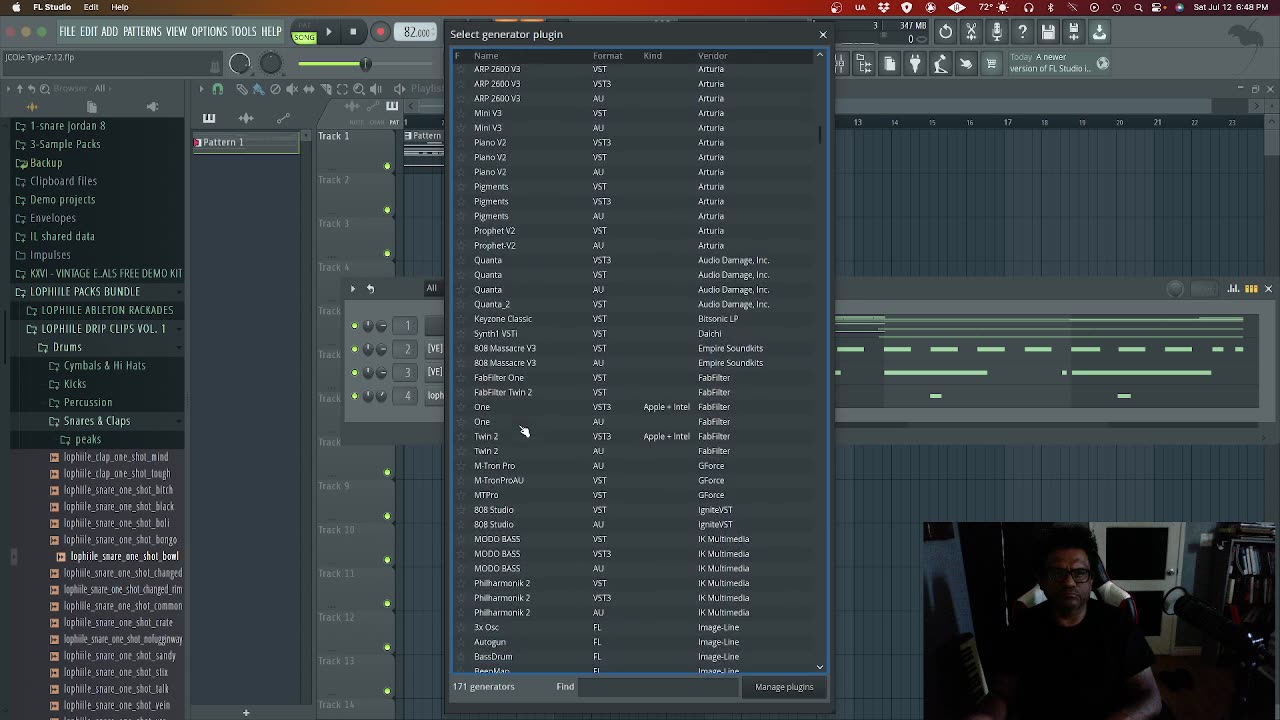The width and height of the screenshot is (1280, 720).
Task: Click the one-click audio recording microphone icon
Action: [x=997, y=32]
